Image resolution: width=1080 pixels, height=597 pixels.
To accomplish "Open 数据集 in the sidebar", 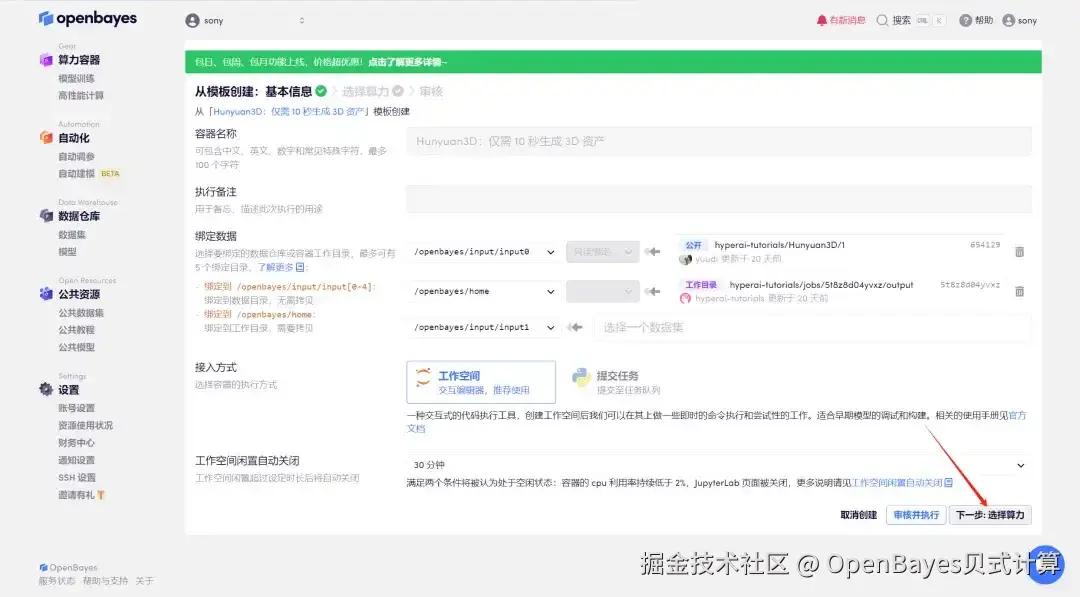I will click(x=72, y=235).
